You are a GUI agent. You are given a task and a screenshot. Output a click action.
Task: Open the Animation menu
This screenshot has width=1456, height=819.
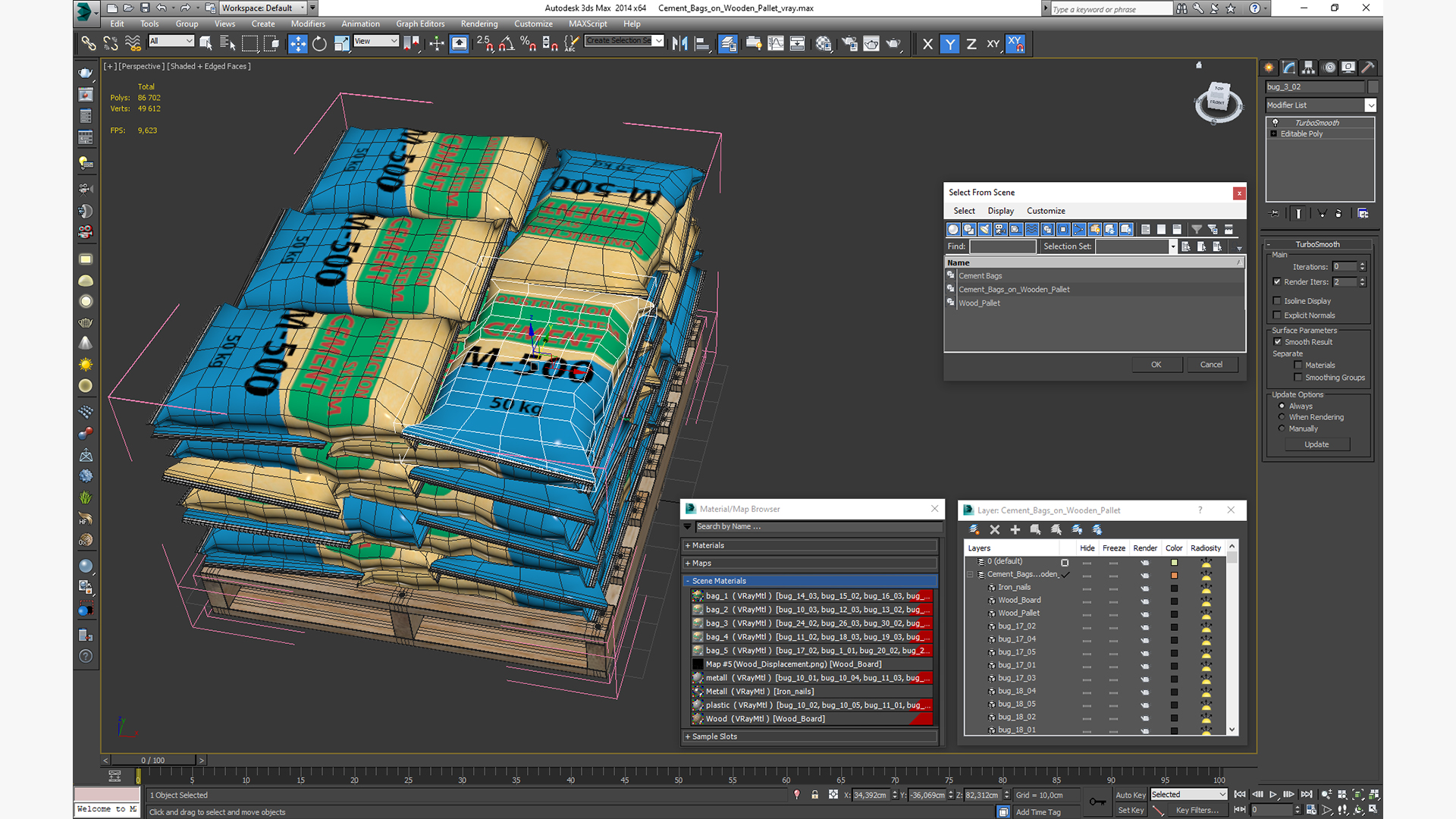pos(360,24)
